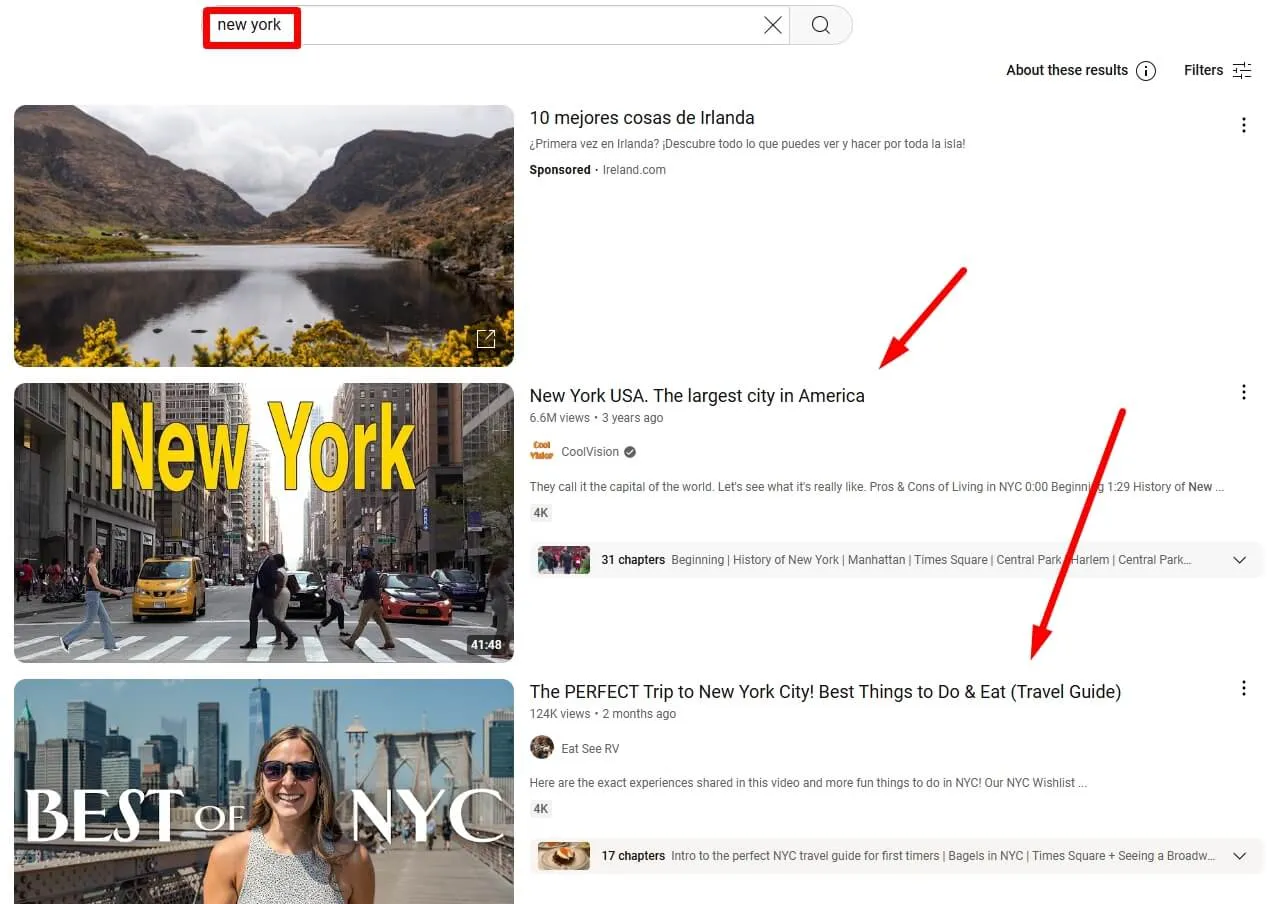Click the info icon beside About these results
The image size is (1278, 904).
click(1146, 70)
